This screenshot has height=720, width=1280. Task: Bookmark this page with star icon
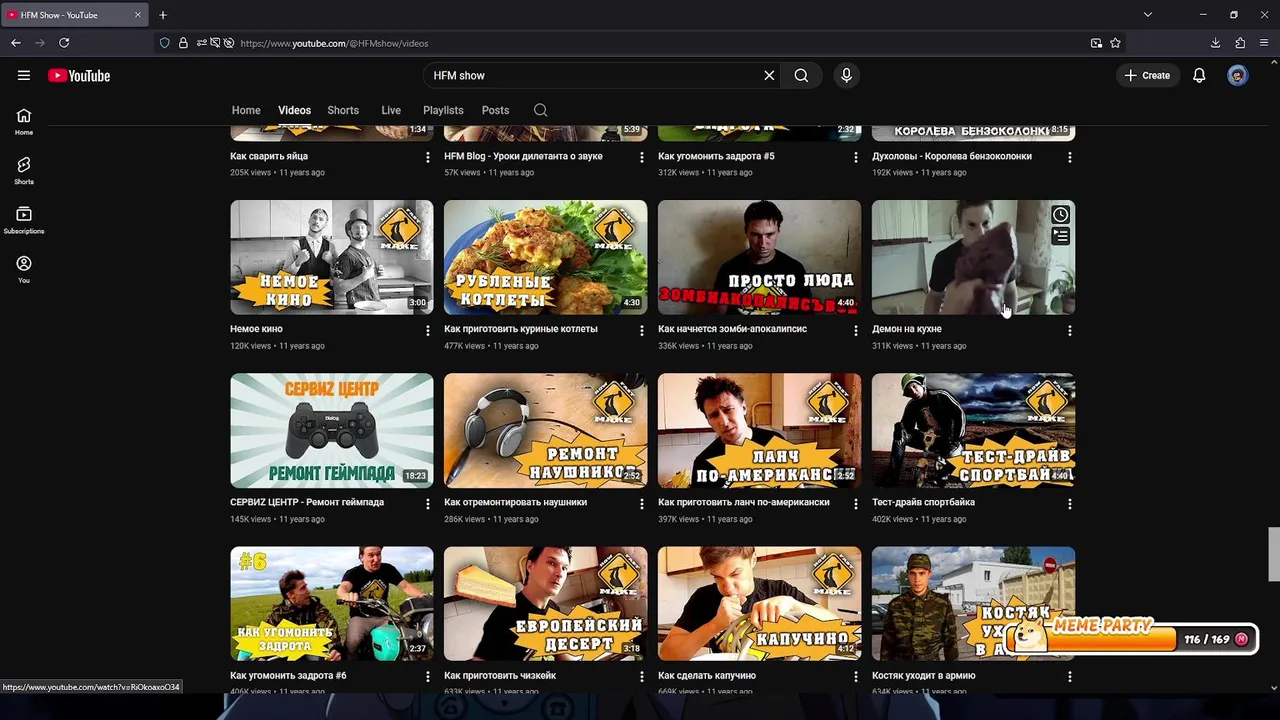tap(1115, 43)
